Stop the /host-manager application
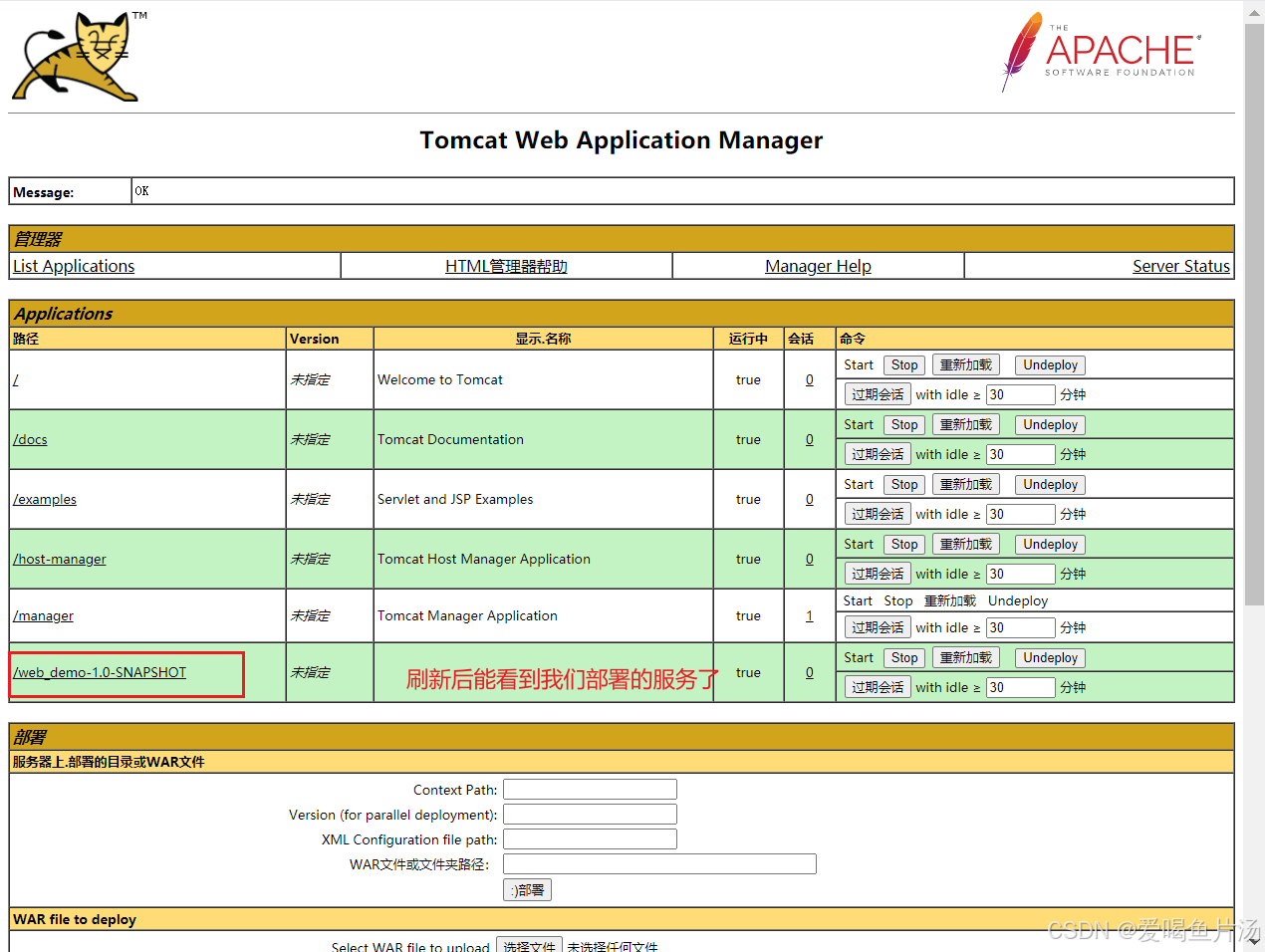Viewport: 1265px width, 952px height. [x=904, y=545]
